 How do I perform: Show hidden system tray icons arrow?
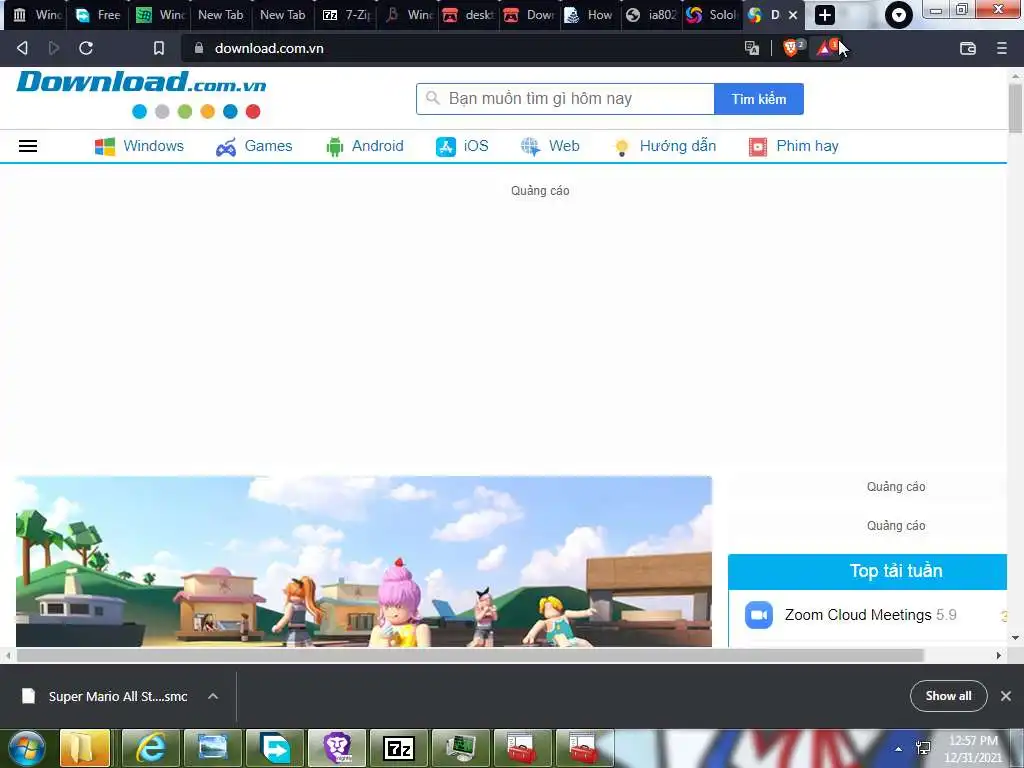(x=899, y=749)
